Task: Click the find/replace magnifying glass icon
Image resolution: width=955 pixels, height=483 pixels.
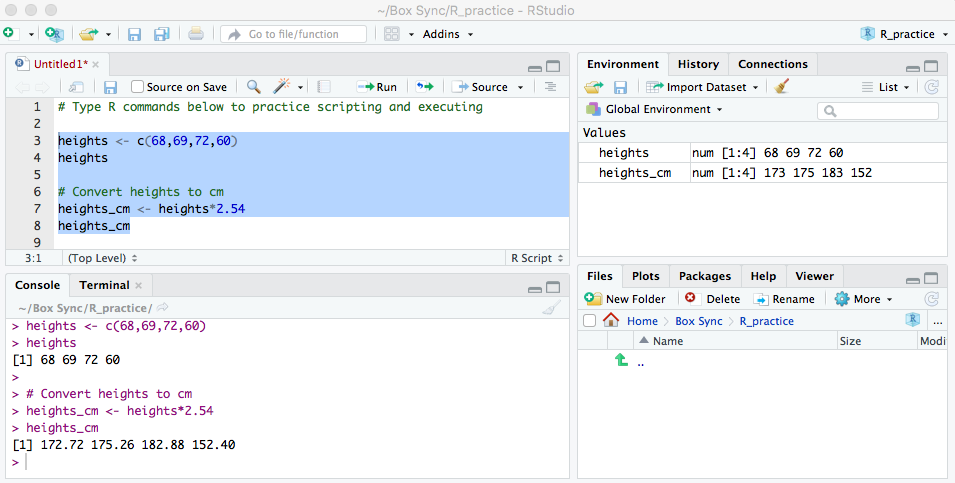Action: click(254, 87)
